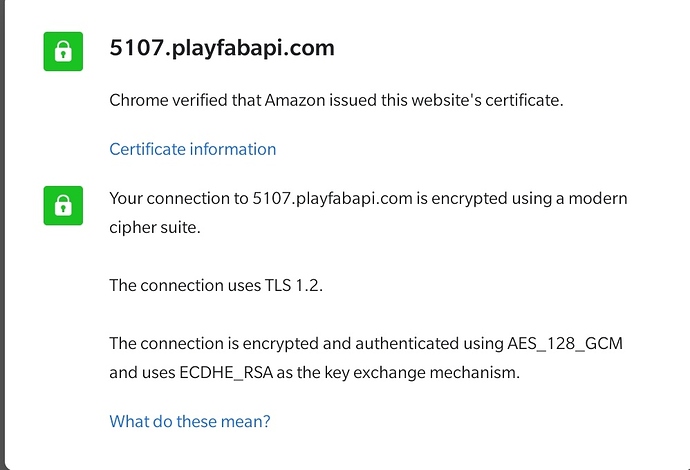Click the words 'modern' in the encryption message

tap(598, 198)
